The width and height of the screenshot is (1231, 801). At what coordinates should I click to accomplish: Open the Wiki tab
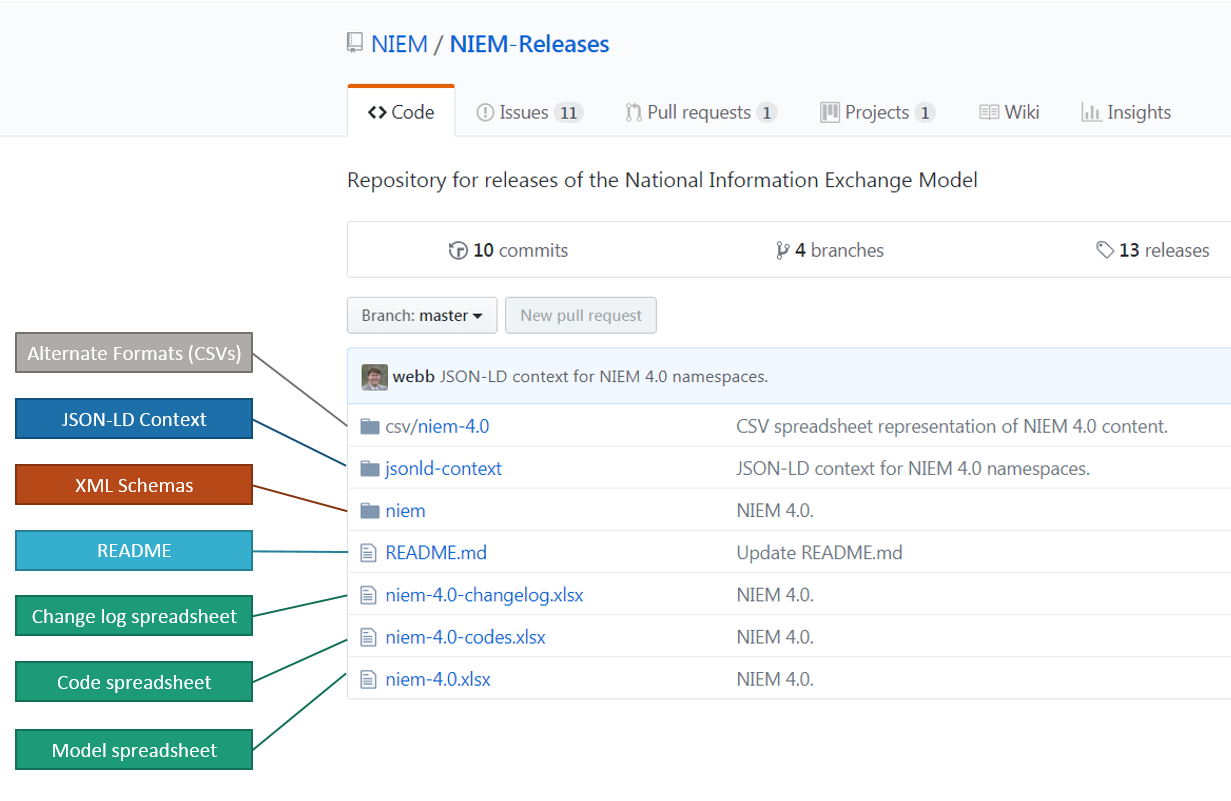click(x=1009, y=112)
